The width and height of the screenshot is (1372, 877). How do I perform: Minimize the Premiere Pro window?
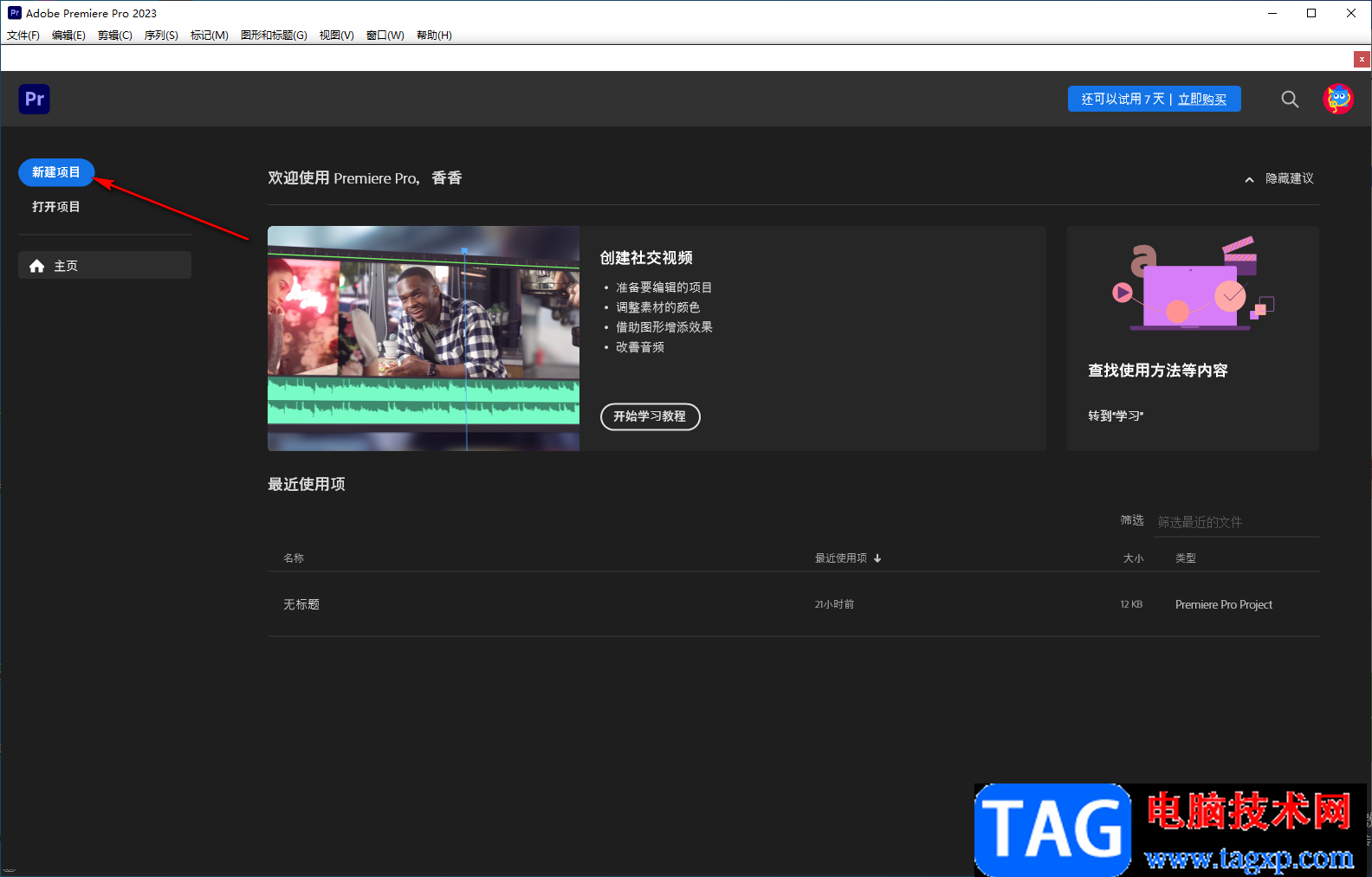pos(1272,13)
